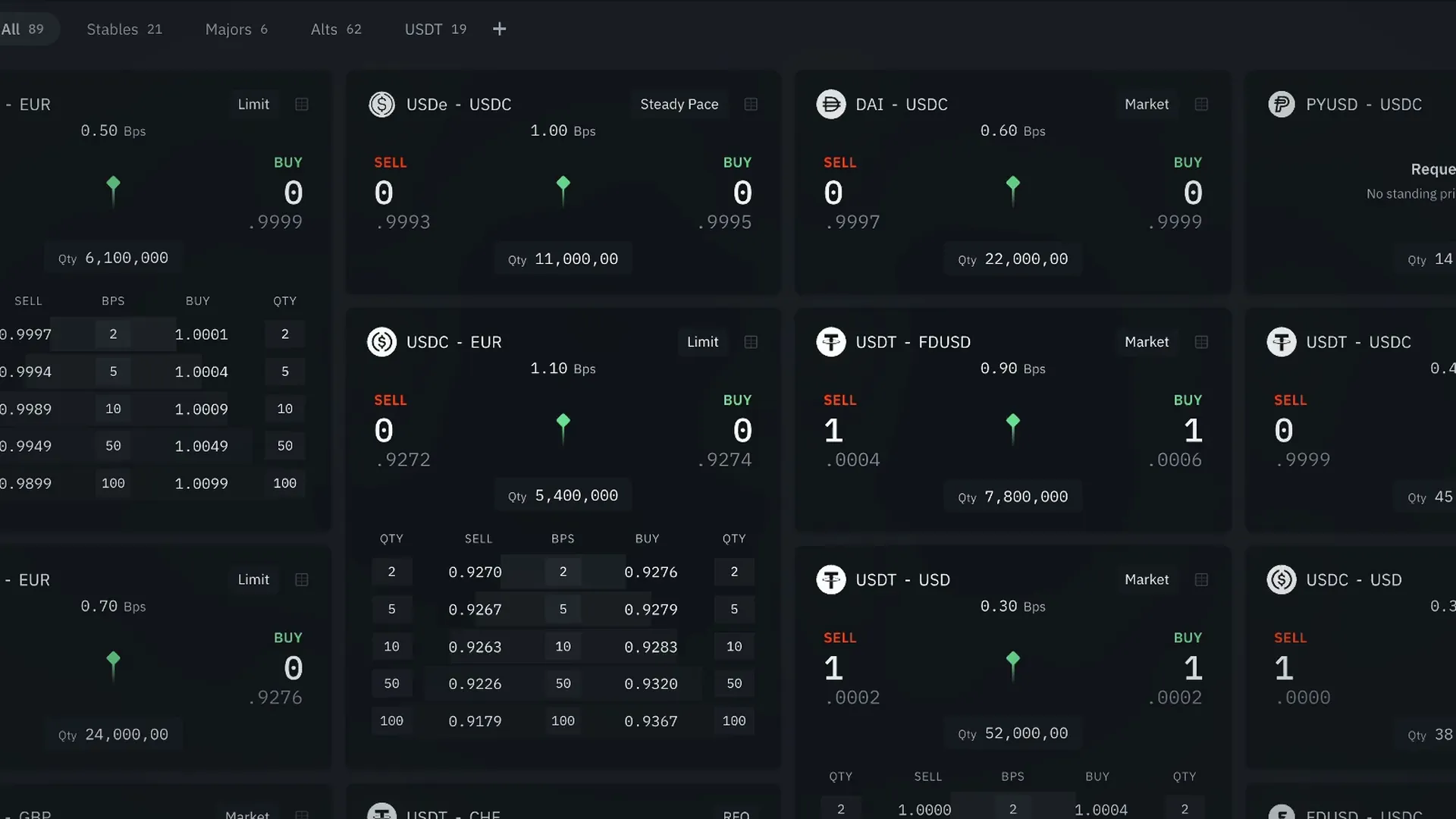Image resolution: width=1456 pixels, height=819 pixels.
Task: Click grid icon on the 0.70 Bps EUR card
Action: pyautogui.click(x=302, y=580)
